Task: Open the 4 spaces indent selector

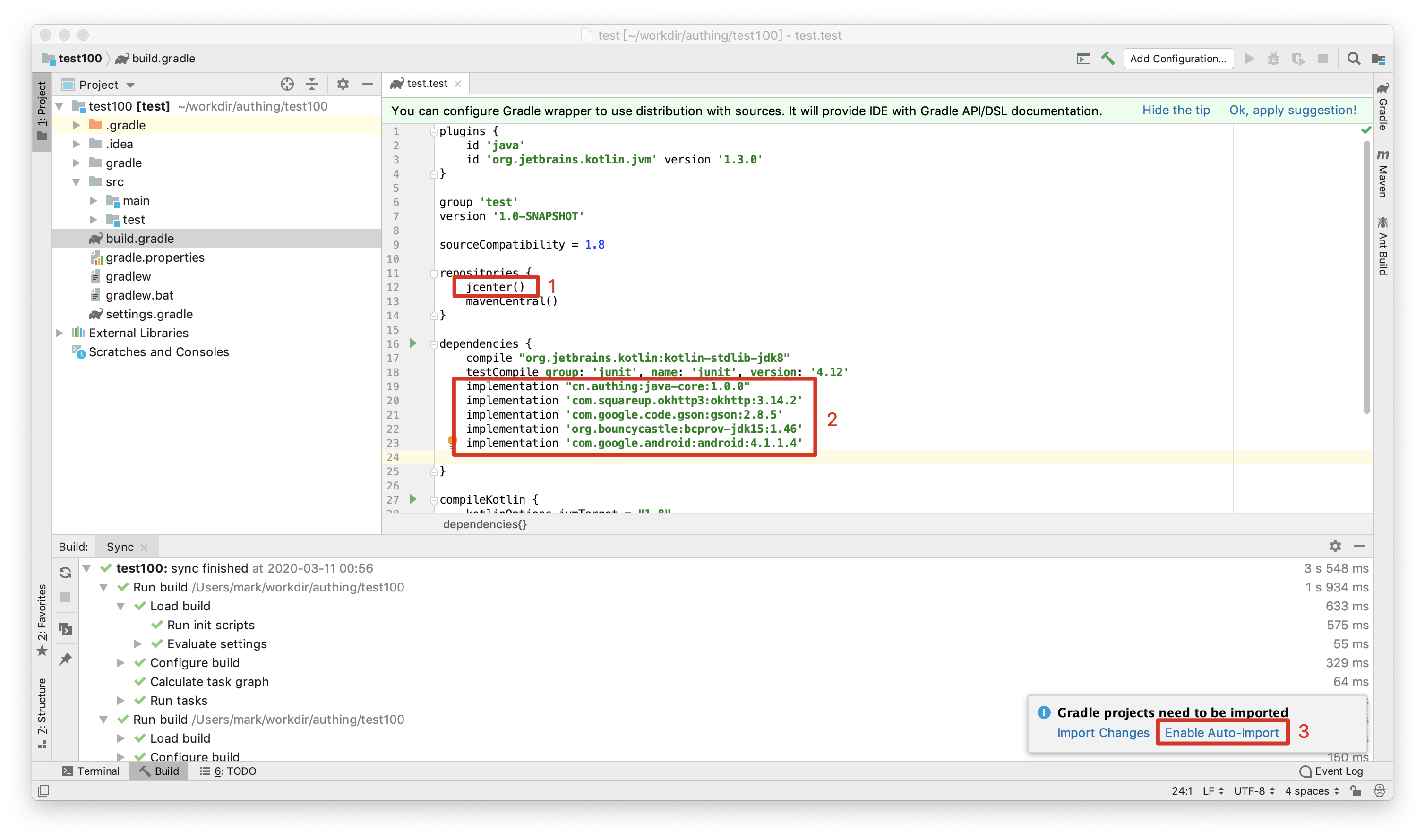Action: 1312,791
